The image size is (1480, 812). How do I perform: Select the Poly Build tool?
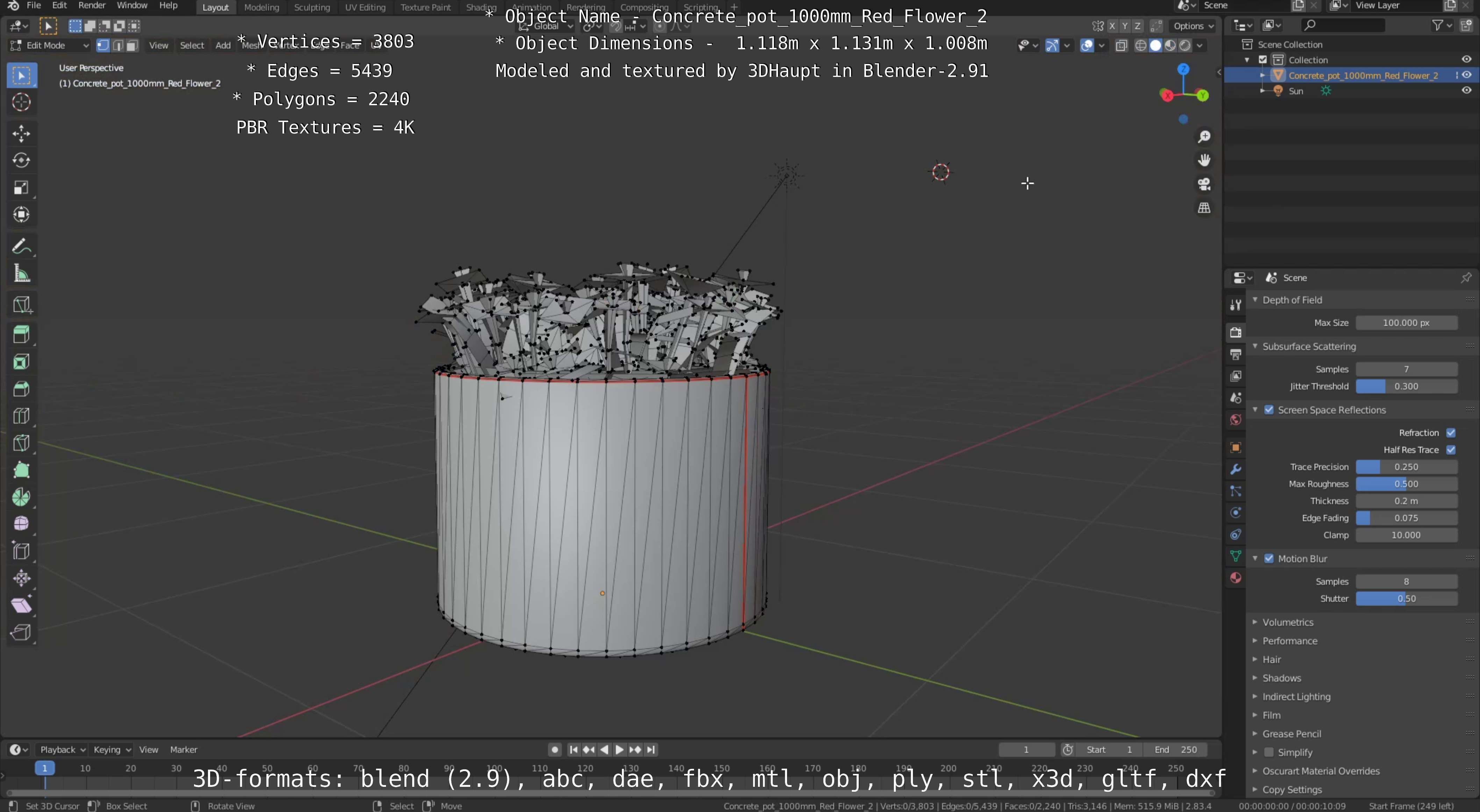pos(21,470)
